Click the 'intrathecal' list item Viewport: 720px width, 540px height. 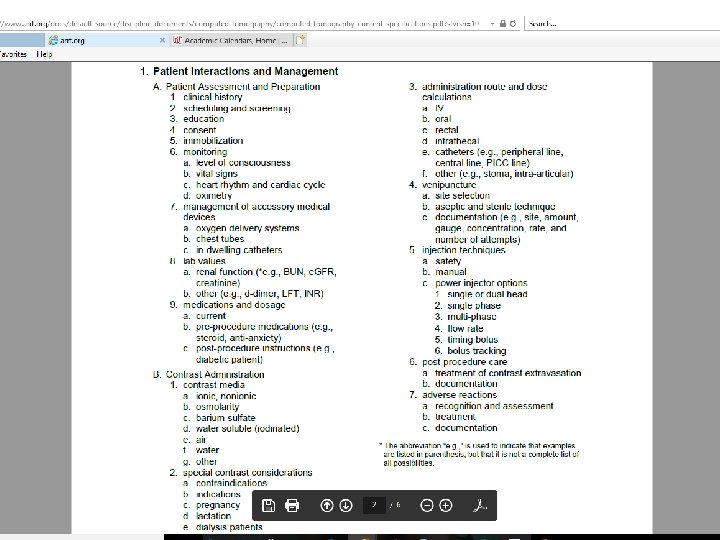(x=457, y=141)
